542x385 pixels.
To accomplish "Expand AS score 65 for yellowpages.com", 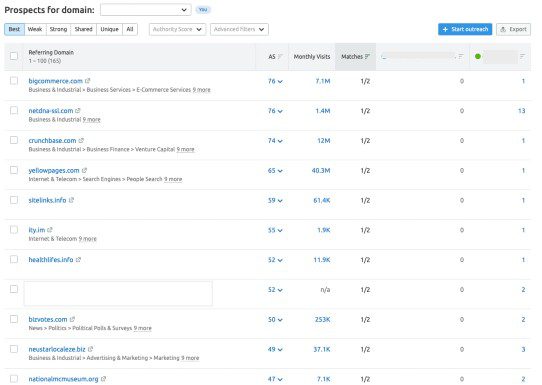I will click(275, 171).
